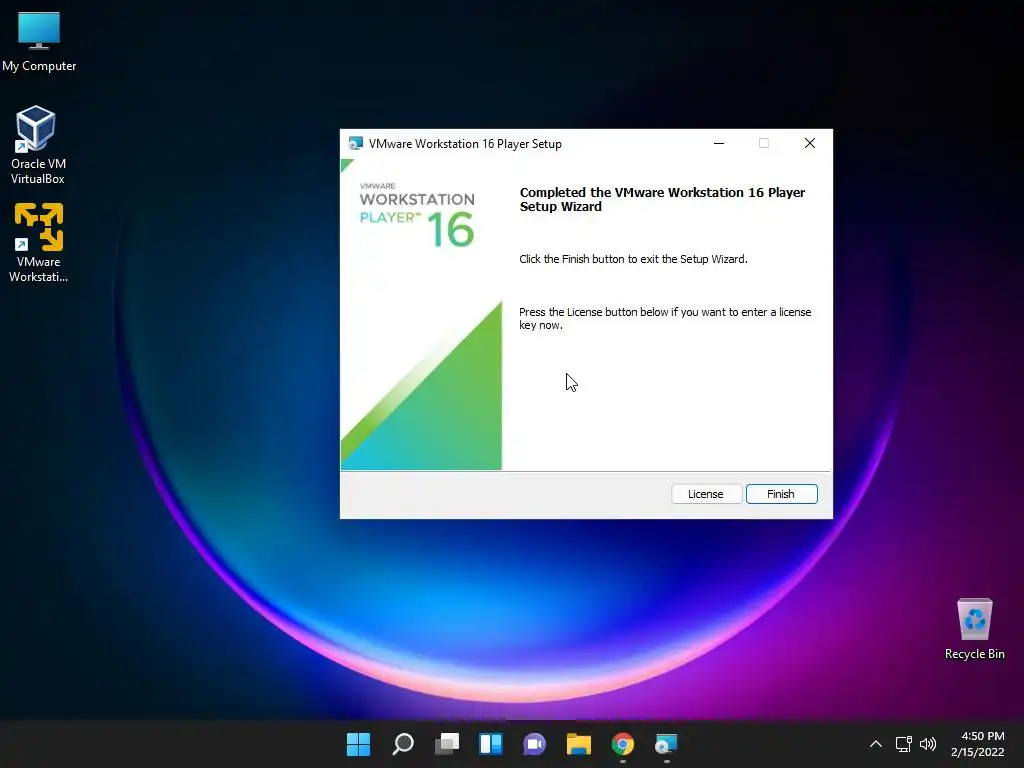Open Task View on the taskbar

[447, 744]
